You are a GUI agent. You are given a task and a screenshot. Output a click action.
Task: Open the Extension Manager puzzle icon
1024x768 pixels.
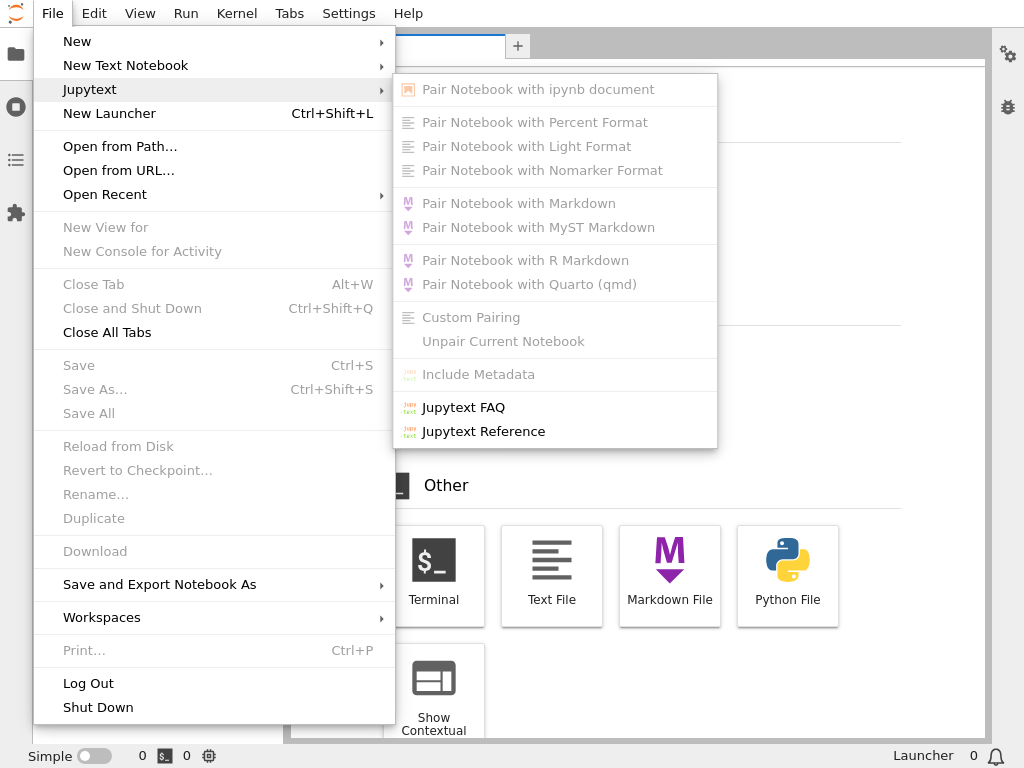[x=16, y=213]
